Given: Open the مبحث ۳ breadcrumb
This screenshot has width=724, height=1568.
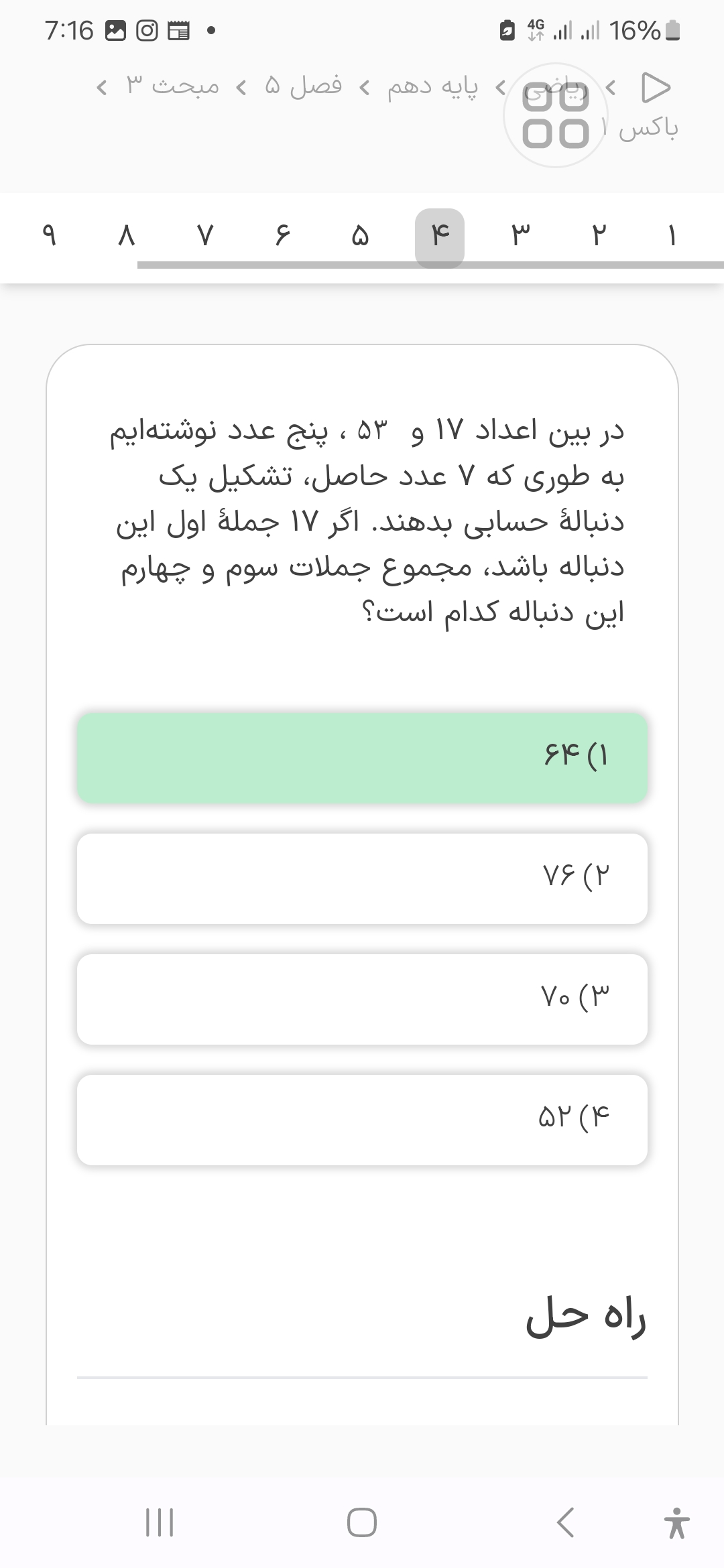Looking at the screenshot, I should (x=172, y=86).
